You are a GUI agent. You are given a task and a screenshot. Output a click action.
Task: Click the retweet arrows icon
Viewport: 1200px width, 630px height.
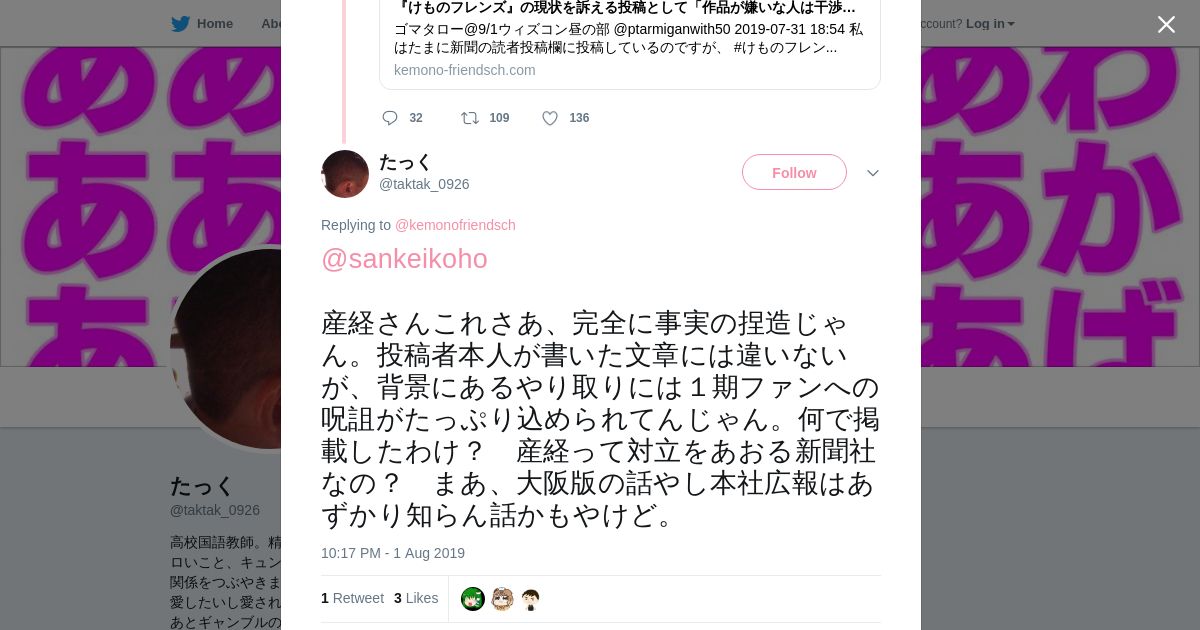tap(469, 118)
